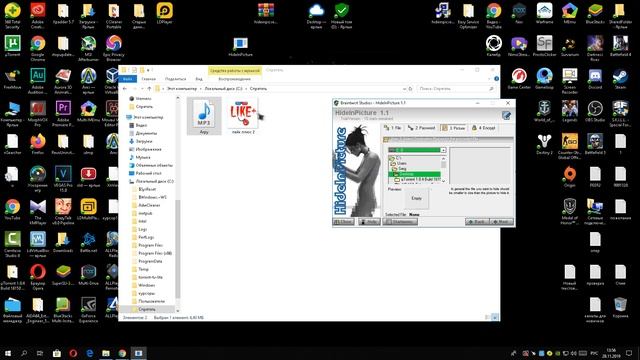Open the Epic Privacy Browser desktop icon

coord(113,47)
